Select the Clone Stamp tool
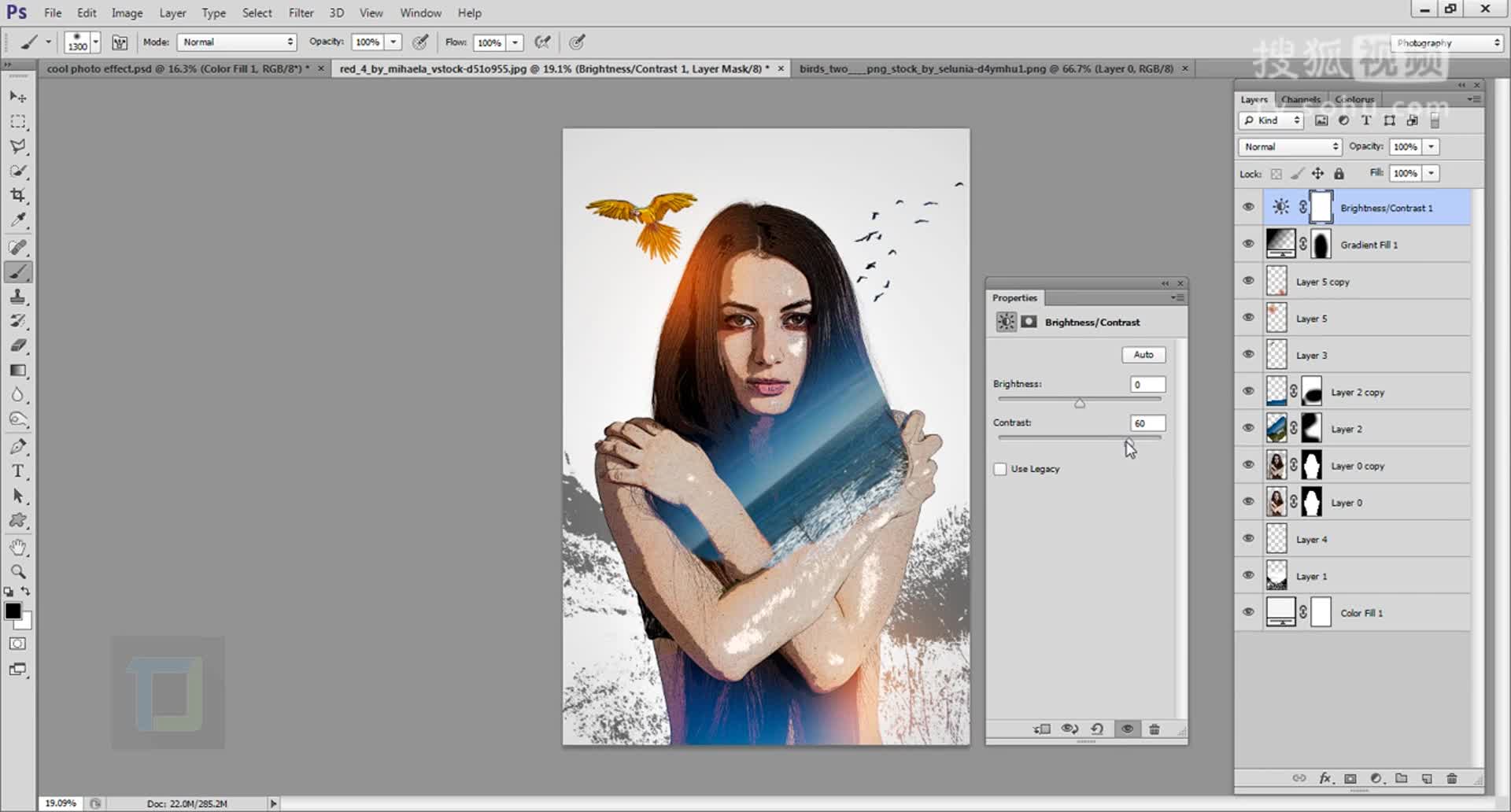Viewport: 1511px width, 812px height. [x=17, y=297]
